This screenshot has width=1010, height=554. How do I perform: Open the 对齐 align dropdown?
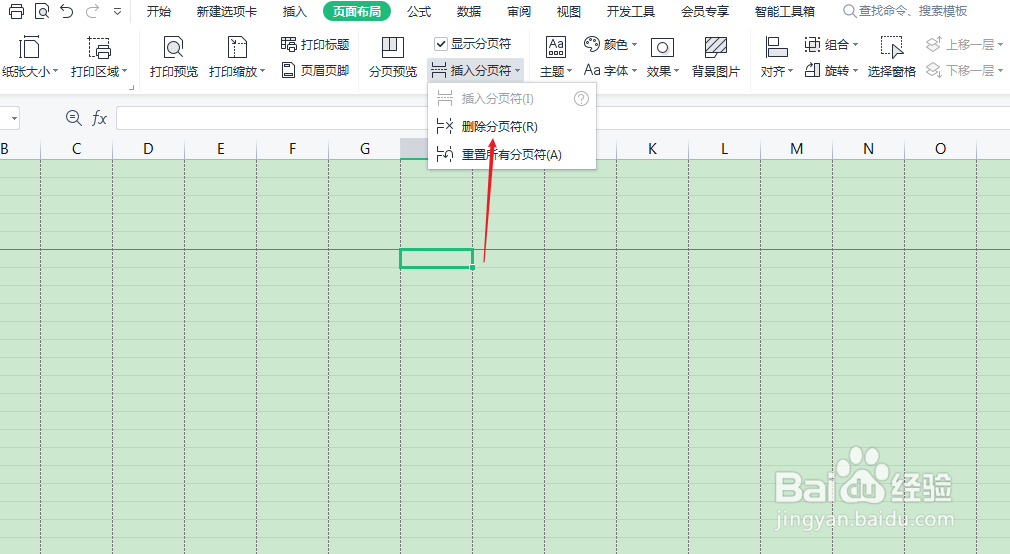(x=777, y=57)
